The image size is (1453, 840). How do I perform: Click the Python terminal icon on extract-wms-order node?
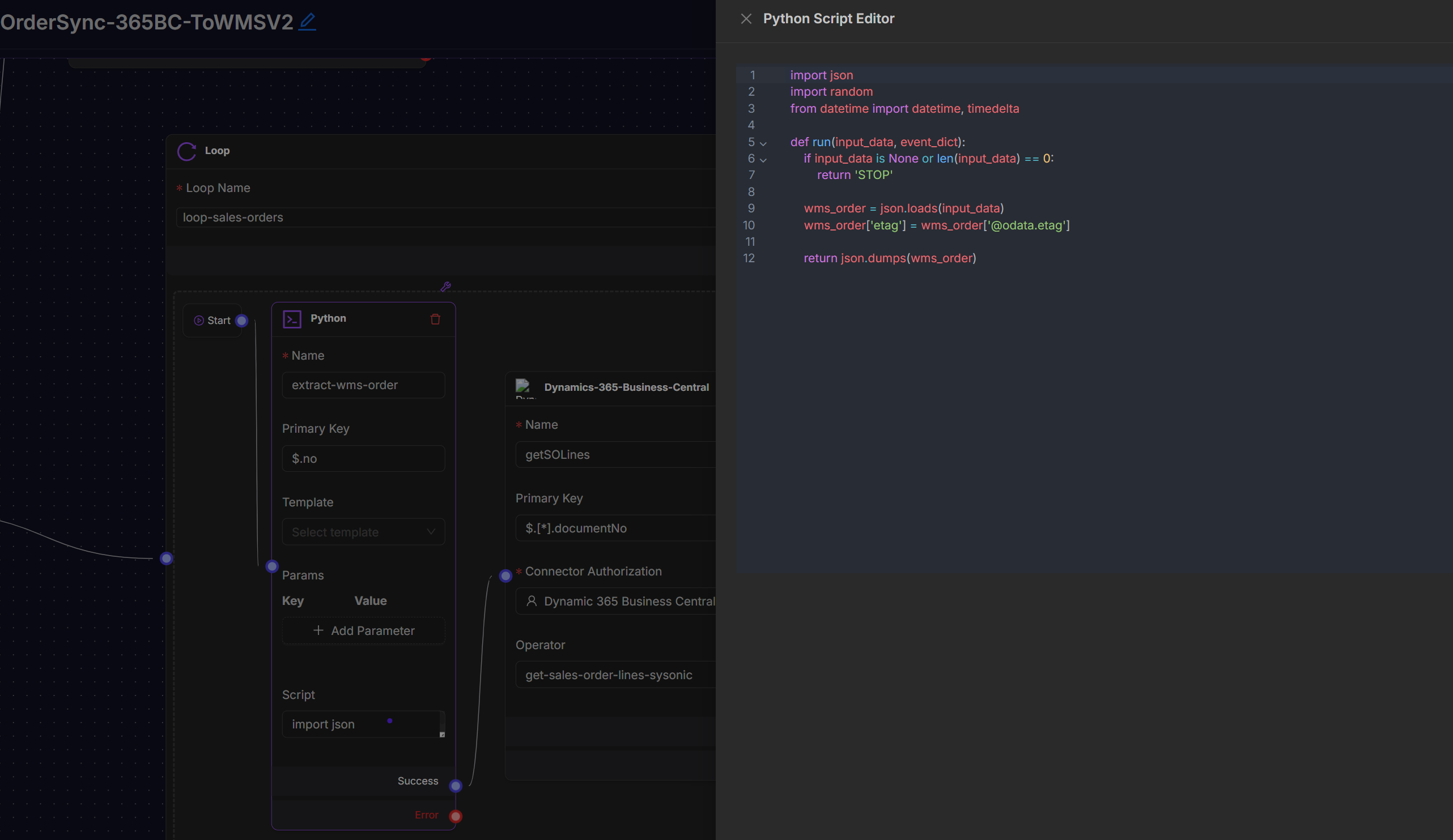click(x=292, y=318)
